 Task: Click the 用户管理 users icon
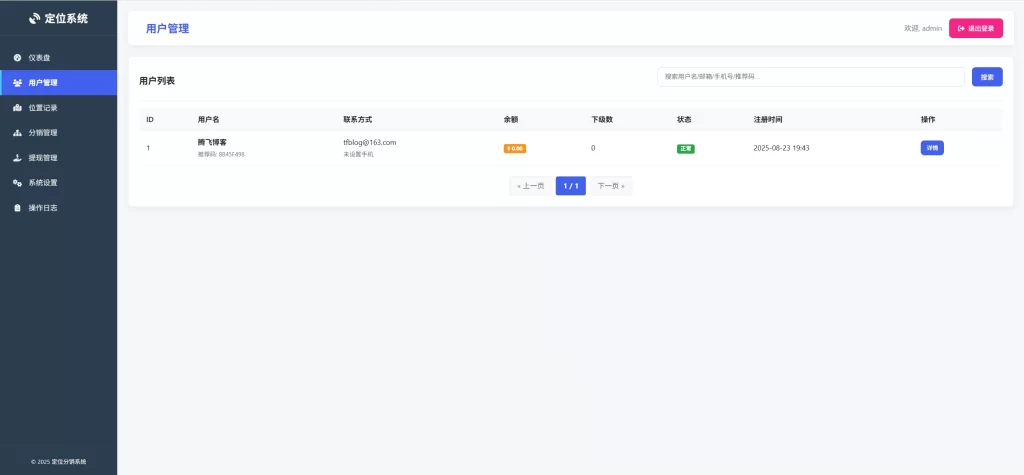(x=18, y=83)
